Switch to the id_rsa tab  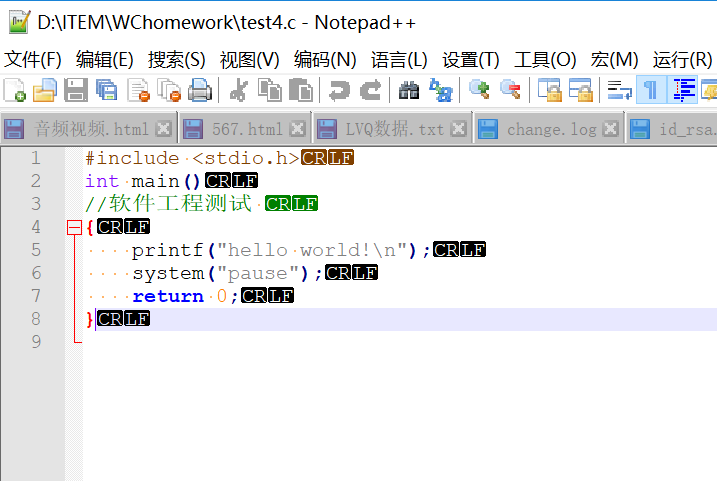(x=672, y=129)
